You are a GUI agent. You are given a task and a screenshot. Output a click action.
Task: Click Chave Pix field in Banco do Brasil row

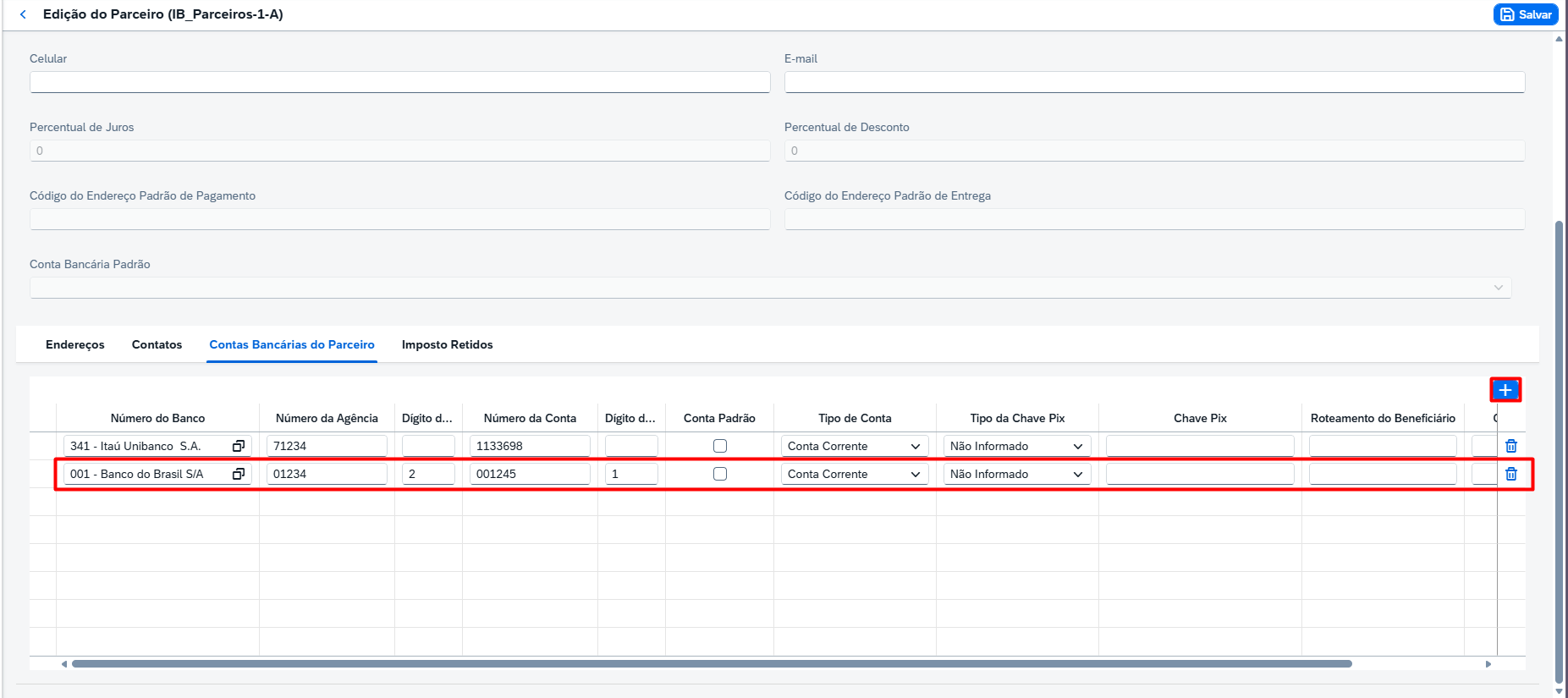(x=1200, y=474)
